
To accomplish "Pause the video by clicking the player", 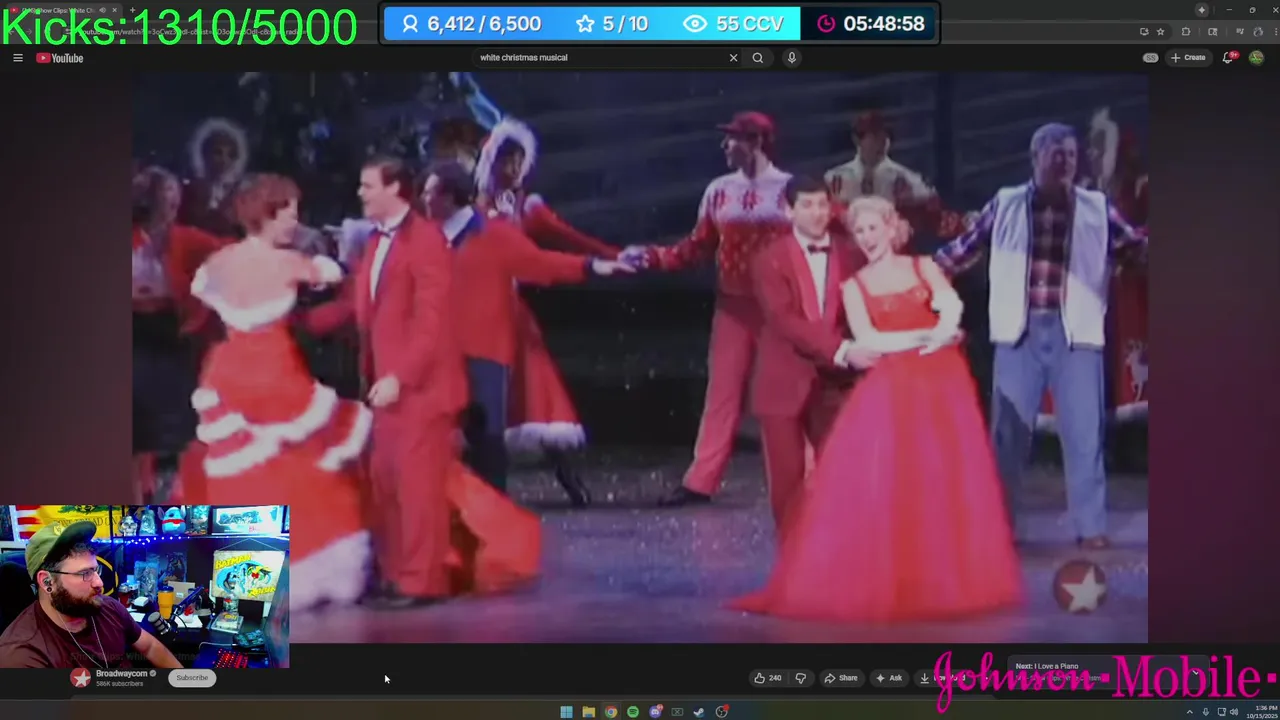I will tap(640, 357).
